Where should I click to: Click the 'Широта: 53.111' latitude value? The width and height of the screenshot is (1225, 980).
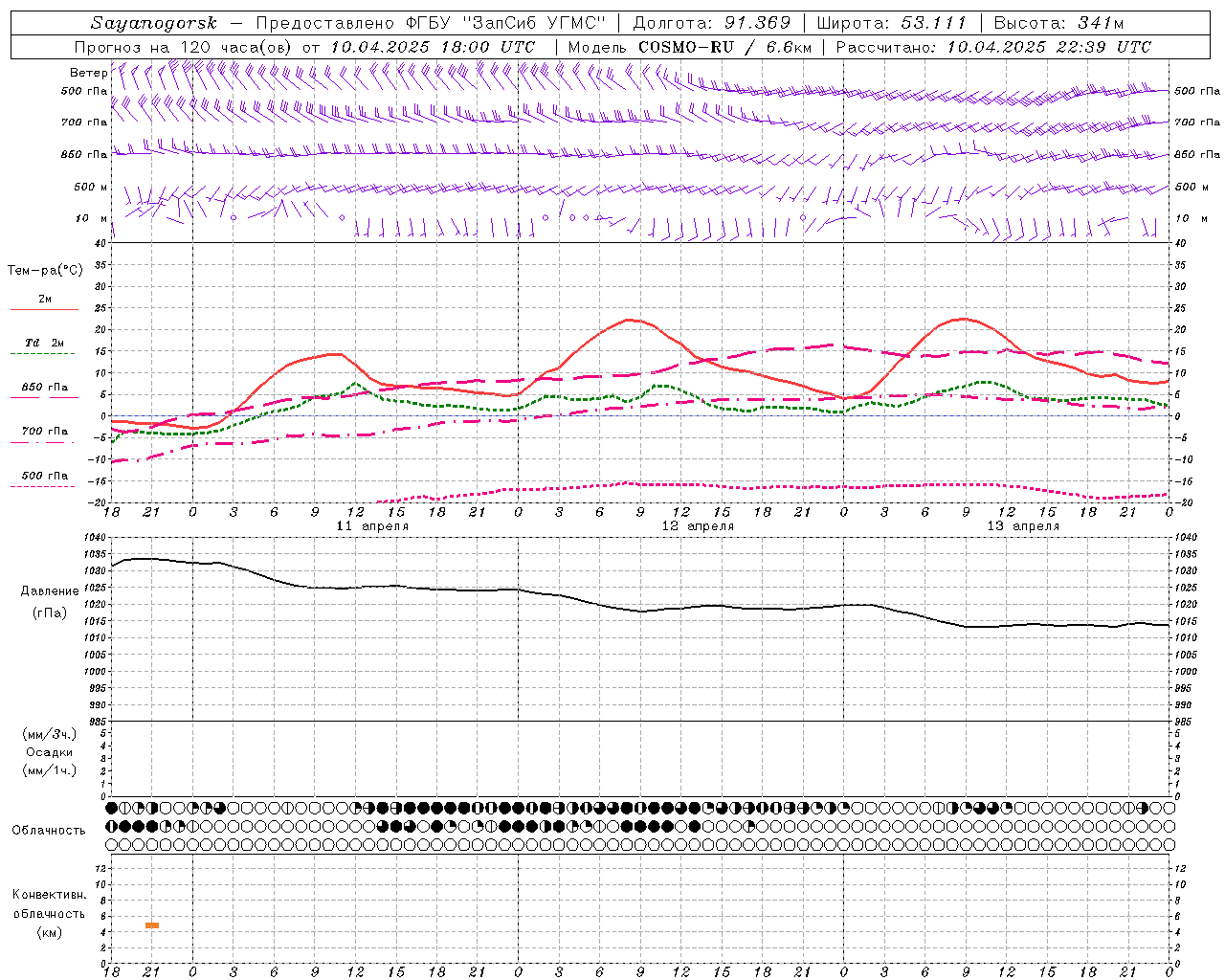pyautogui.click(x=892, y=23)
